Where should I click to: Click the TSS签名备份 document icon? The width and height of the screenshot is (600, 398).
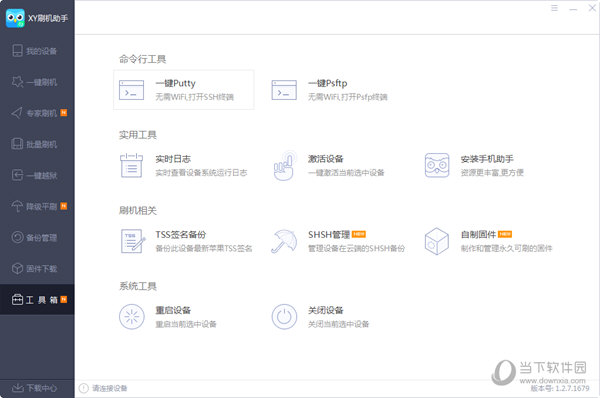coord(133,241)
